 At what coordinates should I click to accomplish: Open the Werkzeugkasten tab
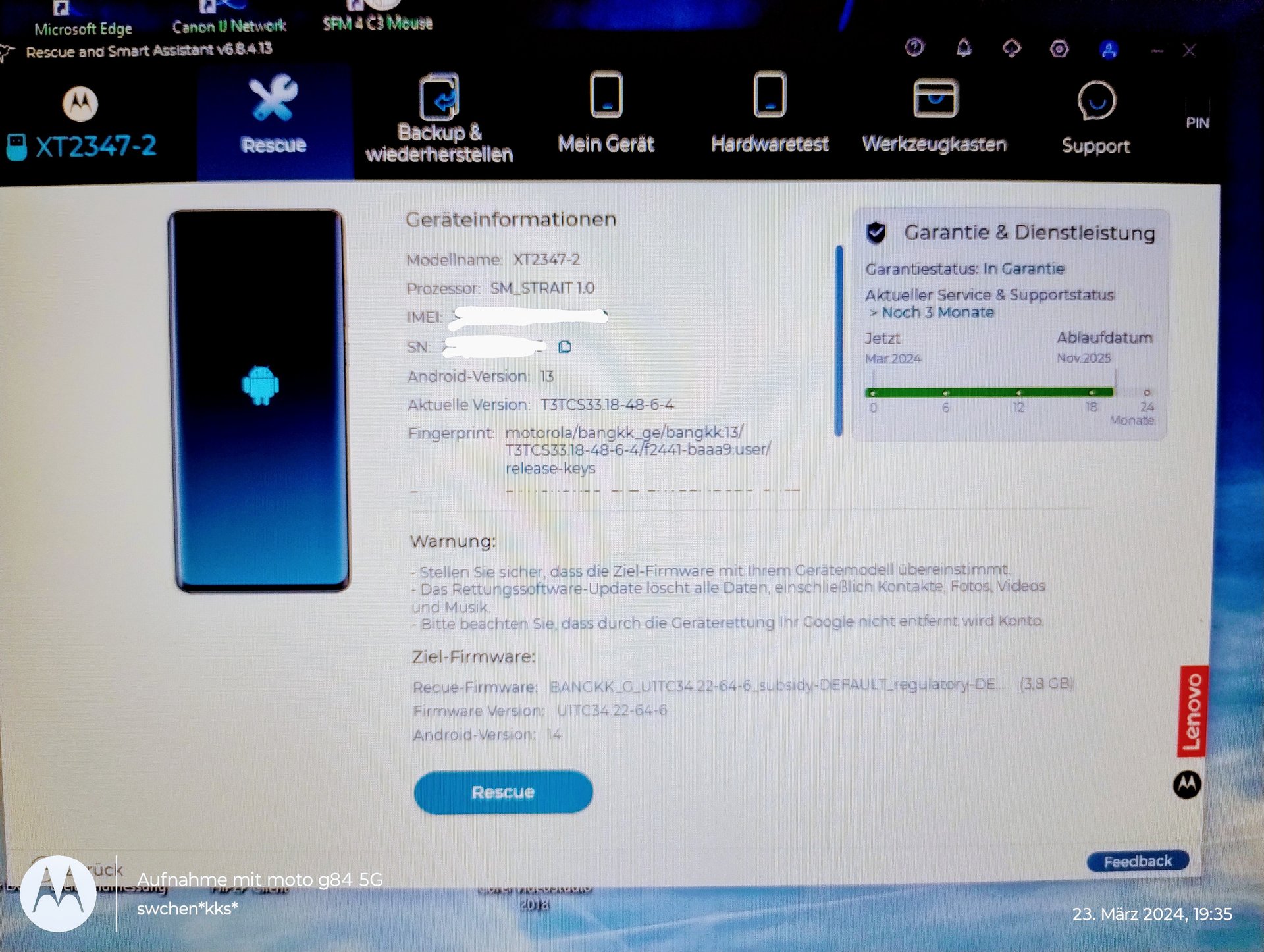934,116
